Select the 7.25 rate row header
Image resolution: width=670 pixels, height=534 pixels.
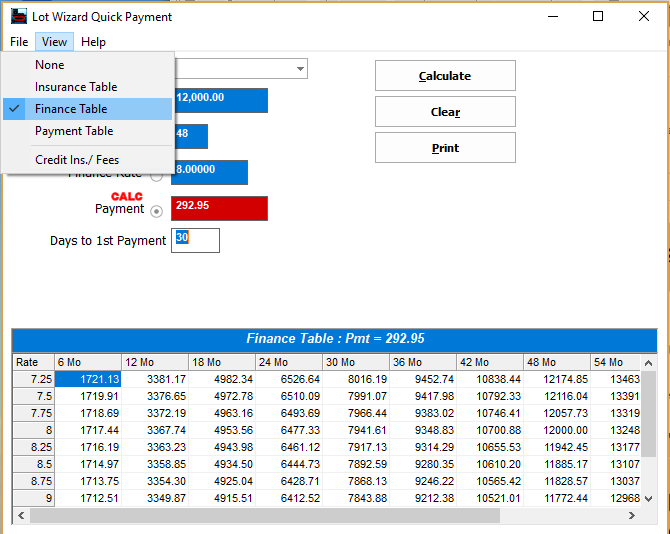coord(33,379)
